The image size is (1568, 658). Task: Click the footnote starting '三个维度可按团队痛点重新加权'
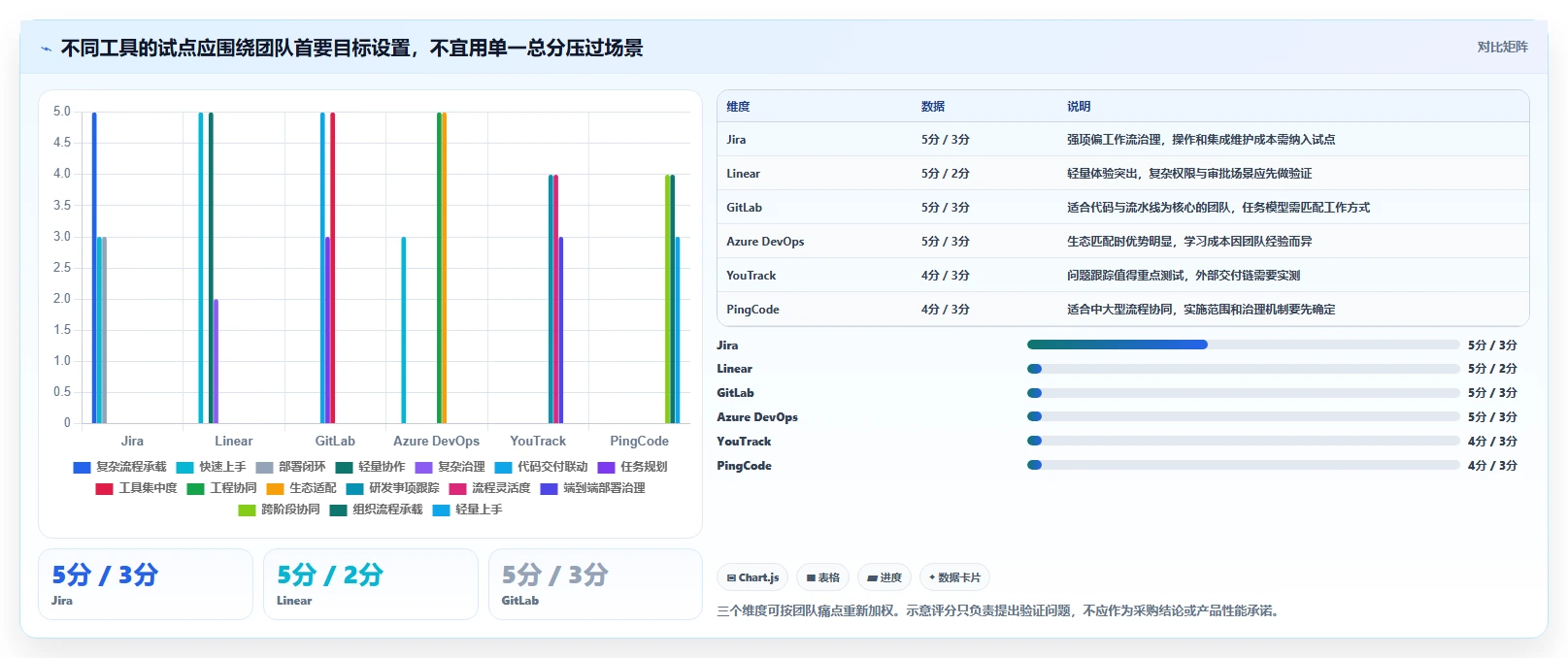click(x=1000, y=611)
